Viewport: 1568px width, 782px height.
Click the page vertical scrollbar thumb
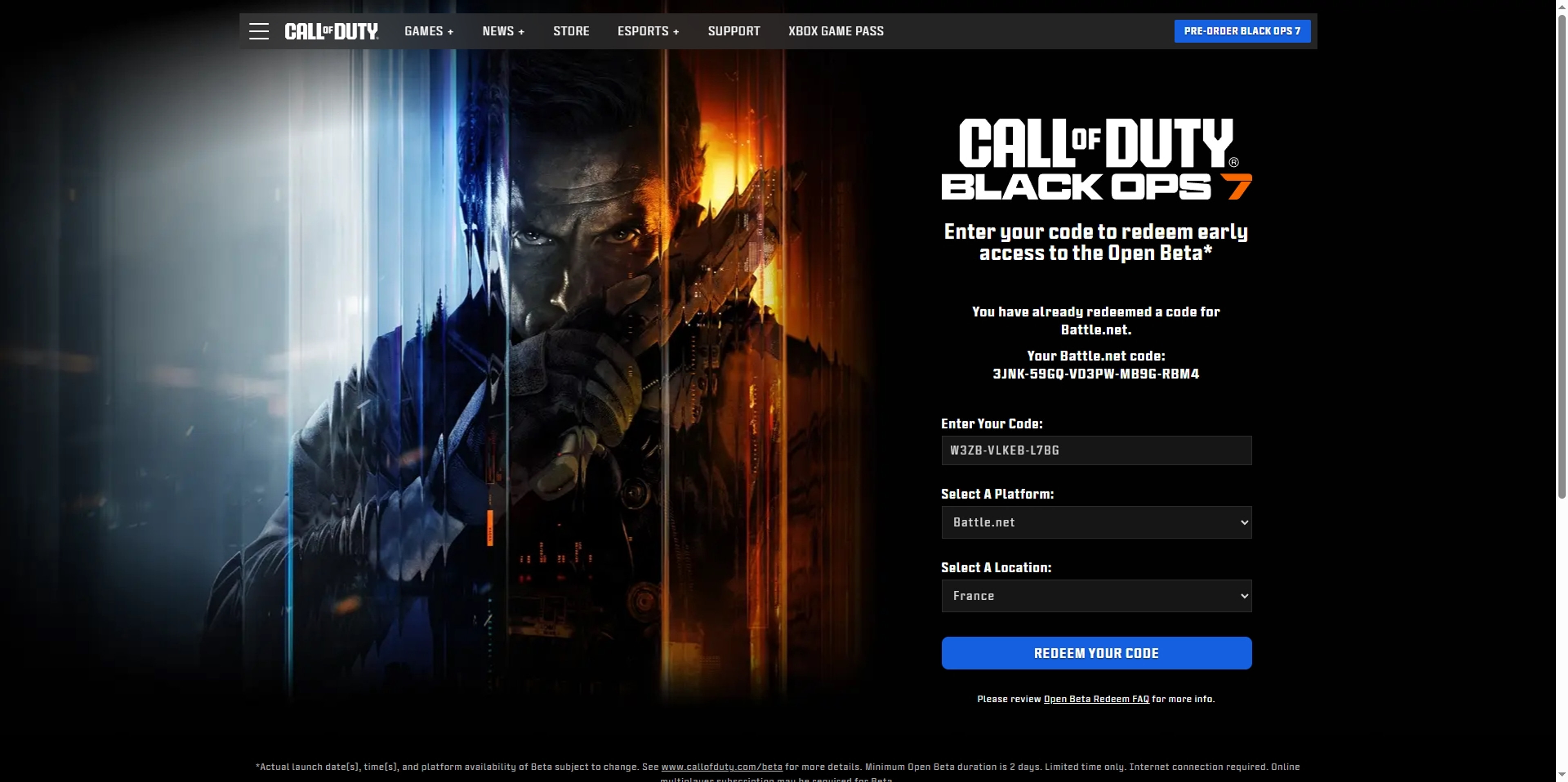click(x=1561, y=256)
